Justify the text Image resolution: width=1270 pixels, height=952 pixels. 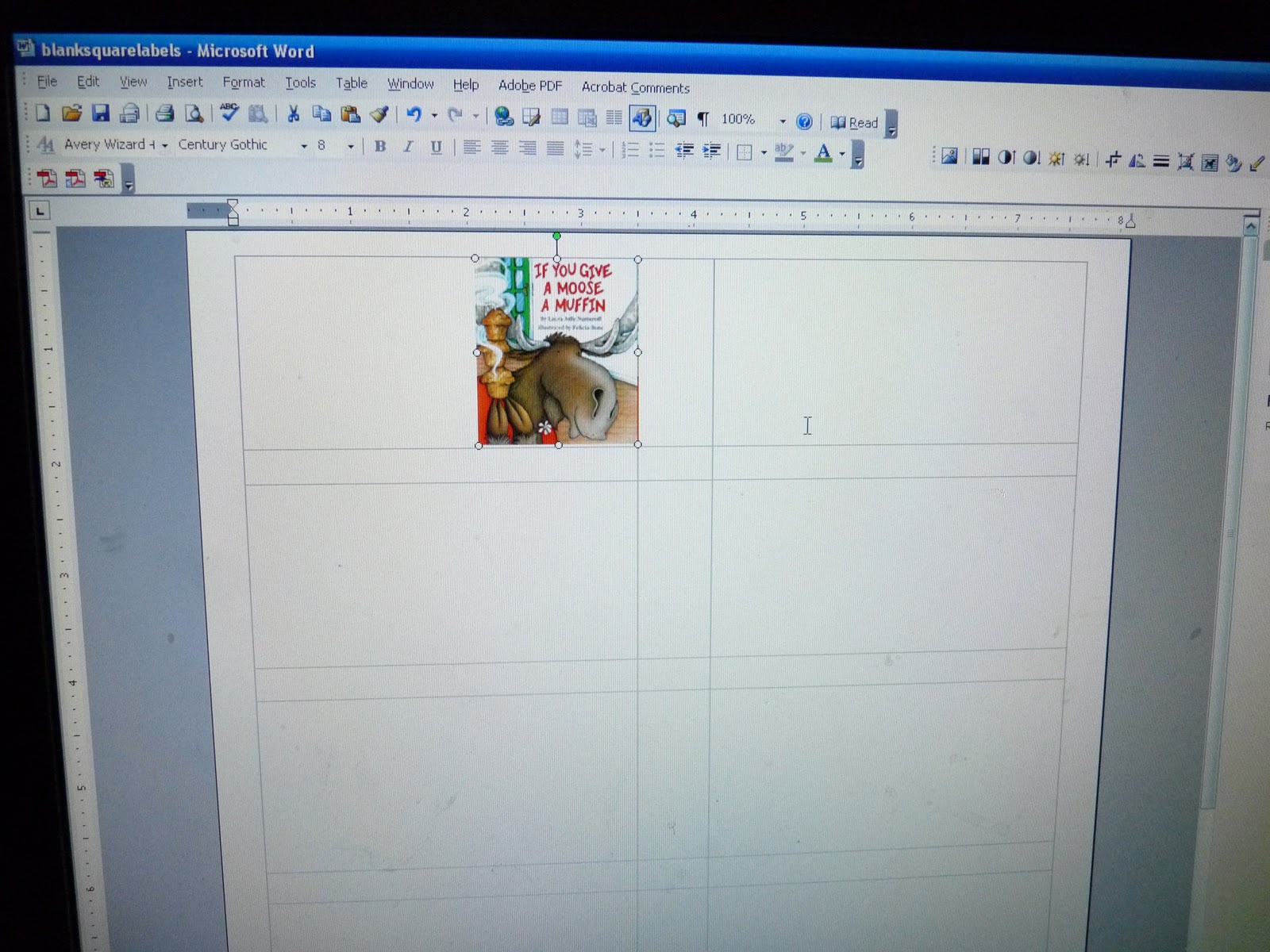[555, 148]
